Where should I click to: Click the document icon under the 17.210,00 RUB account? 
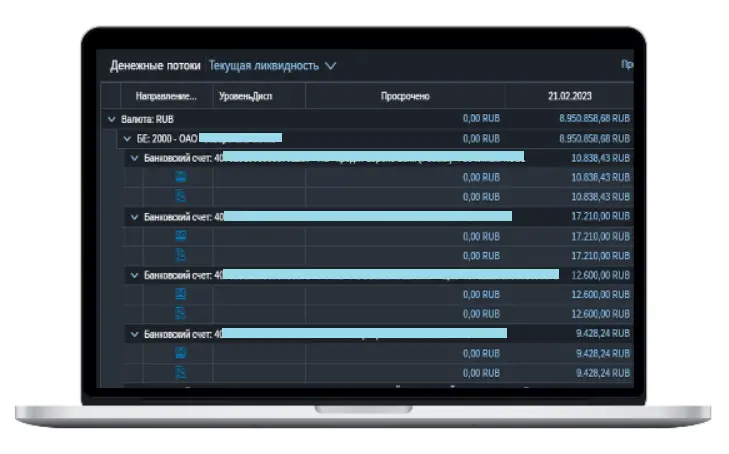click(181, 255)
